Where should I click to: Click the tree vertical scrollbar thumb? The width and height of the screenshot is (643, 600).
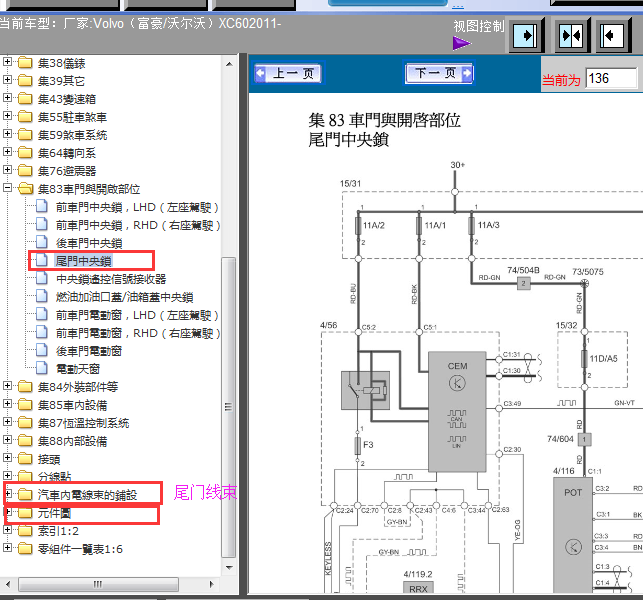tap(229, 407)
